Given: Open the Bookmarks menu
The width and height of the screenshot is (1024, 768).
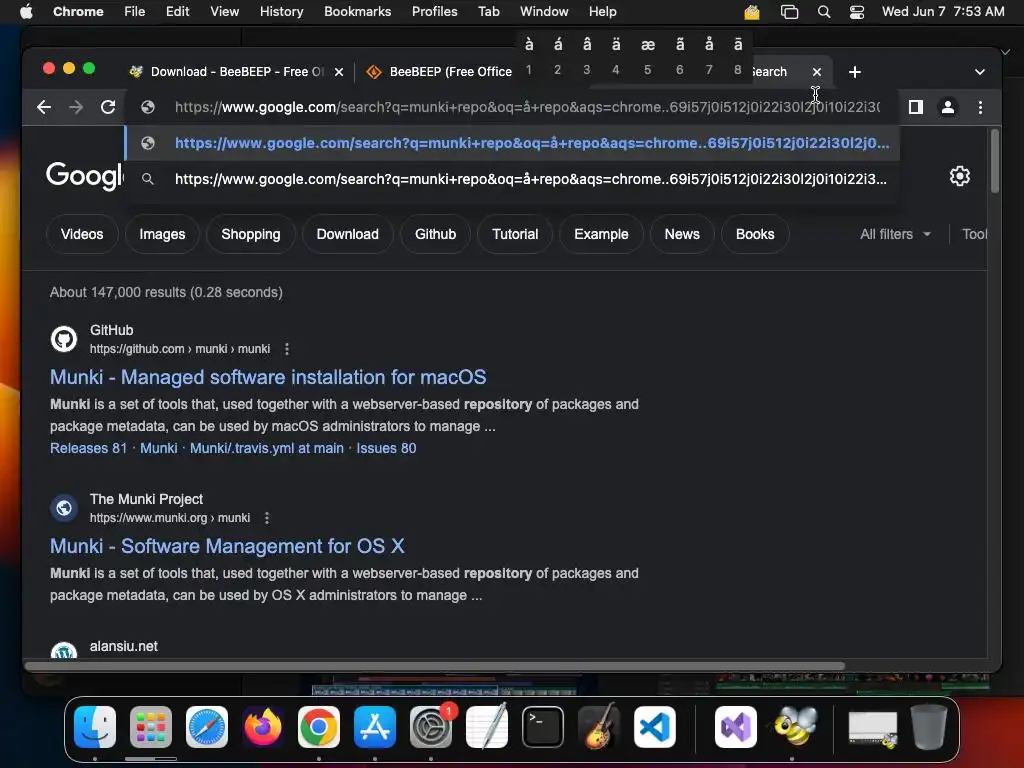Looking at the screenshot, I should click(357, 11).
